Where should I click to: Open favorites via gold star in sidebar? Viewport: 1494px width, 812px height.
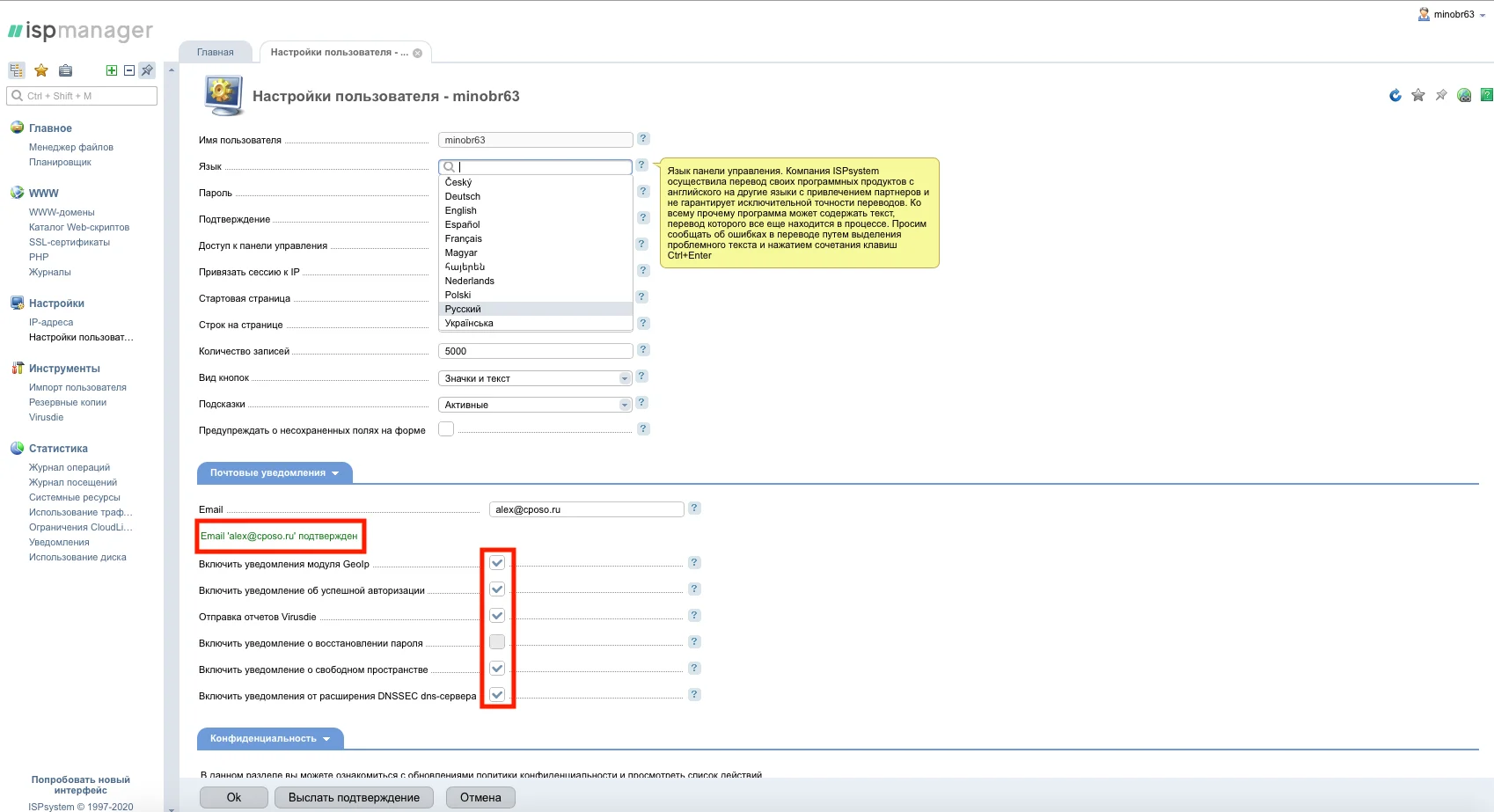coord(41,70)
